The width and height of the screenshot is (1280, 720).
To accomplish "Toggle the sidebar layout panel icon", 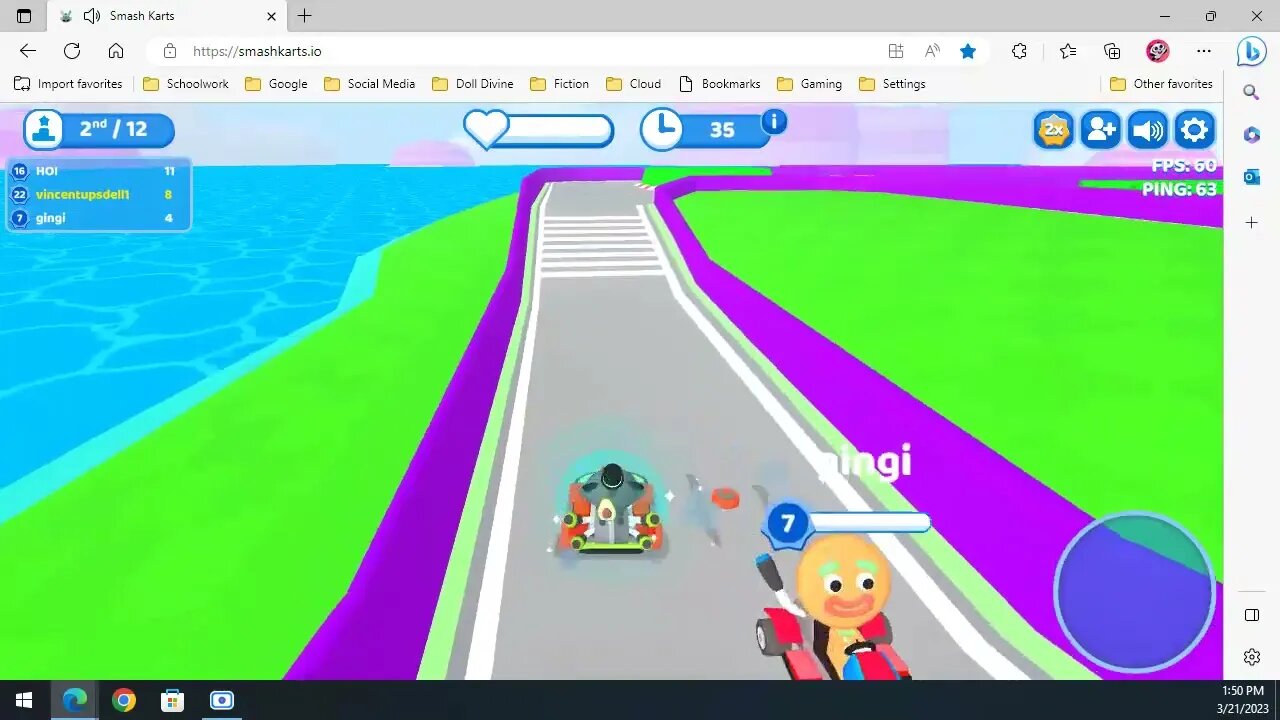I will 1251,615.
